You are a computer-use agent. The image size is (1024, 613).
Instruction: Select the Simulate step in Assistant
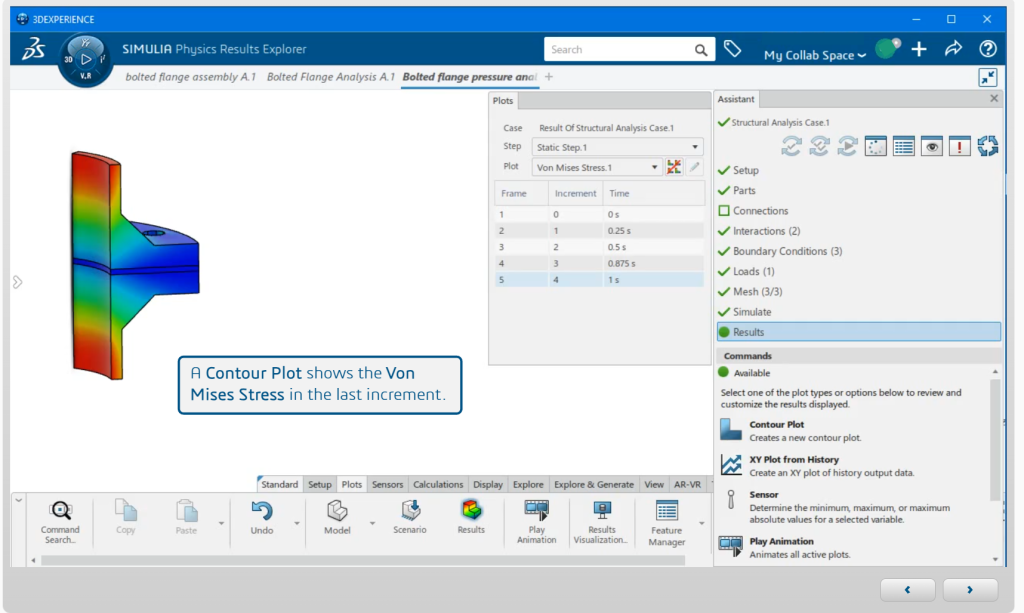pyautogui.click(x=752, y=312)
